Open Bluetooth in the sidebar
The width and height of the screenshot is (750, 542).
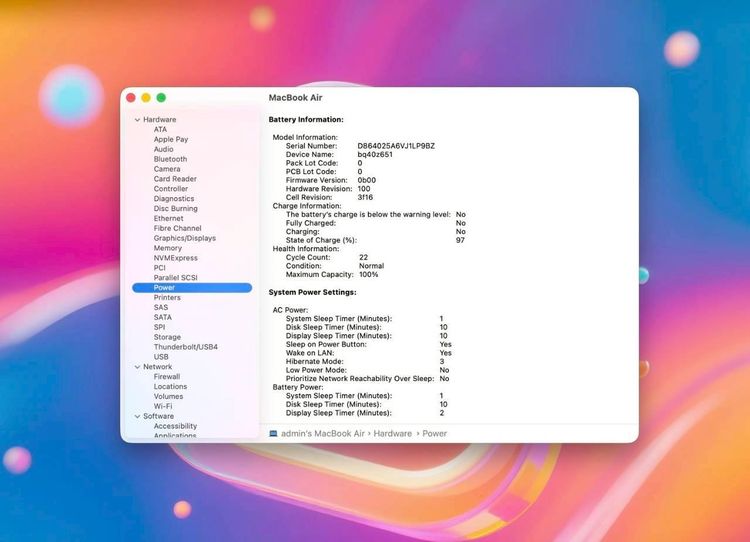click(x=170, y=159)
